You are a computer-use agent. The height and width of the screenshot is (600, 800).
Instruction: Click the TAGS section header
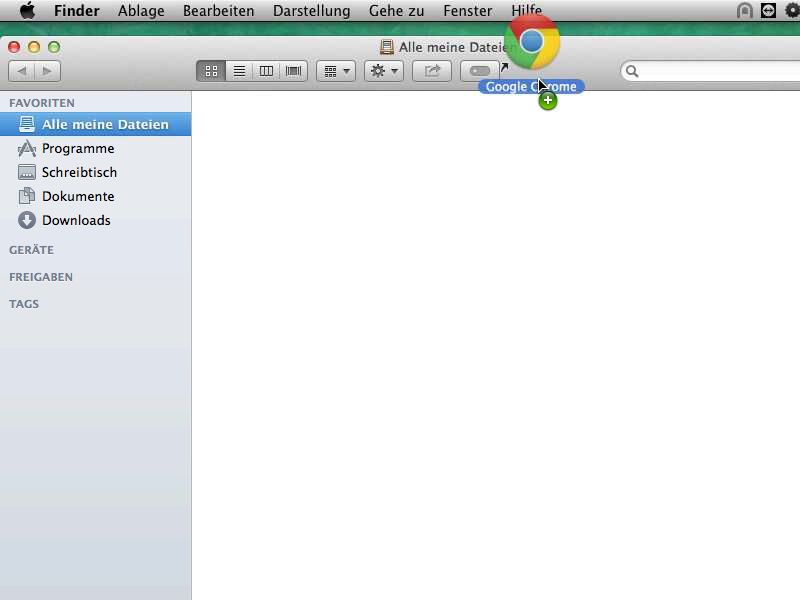[x=23, y=304]
